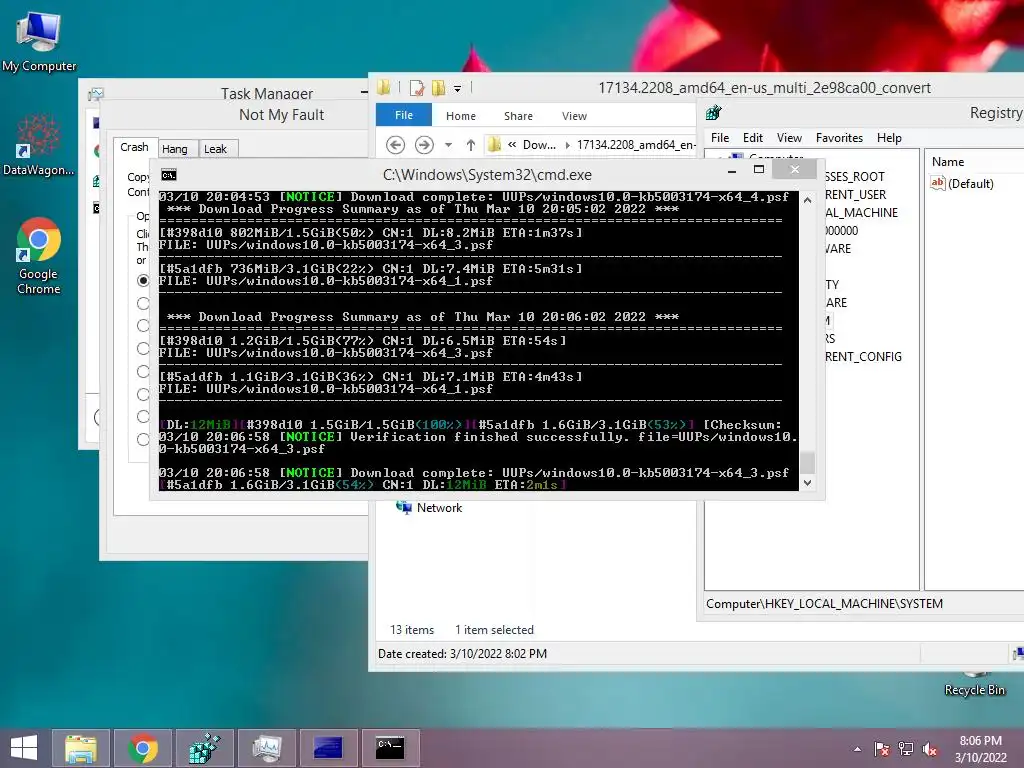Open the Action Center flag icon
This screenshot has height=768, width=1024.
tap(882, 749)
